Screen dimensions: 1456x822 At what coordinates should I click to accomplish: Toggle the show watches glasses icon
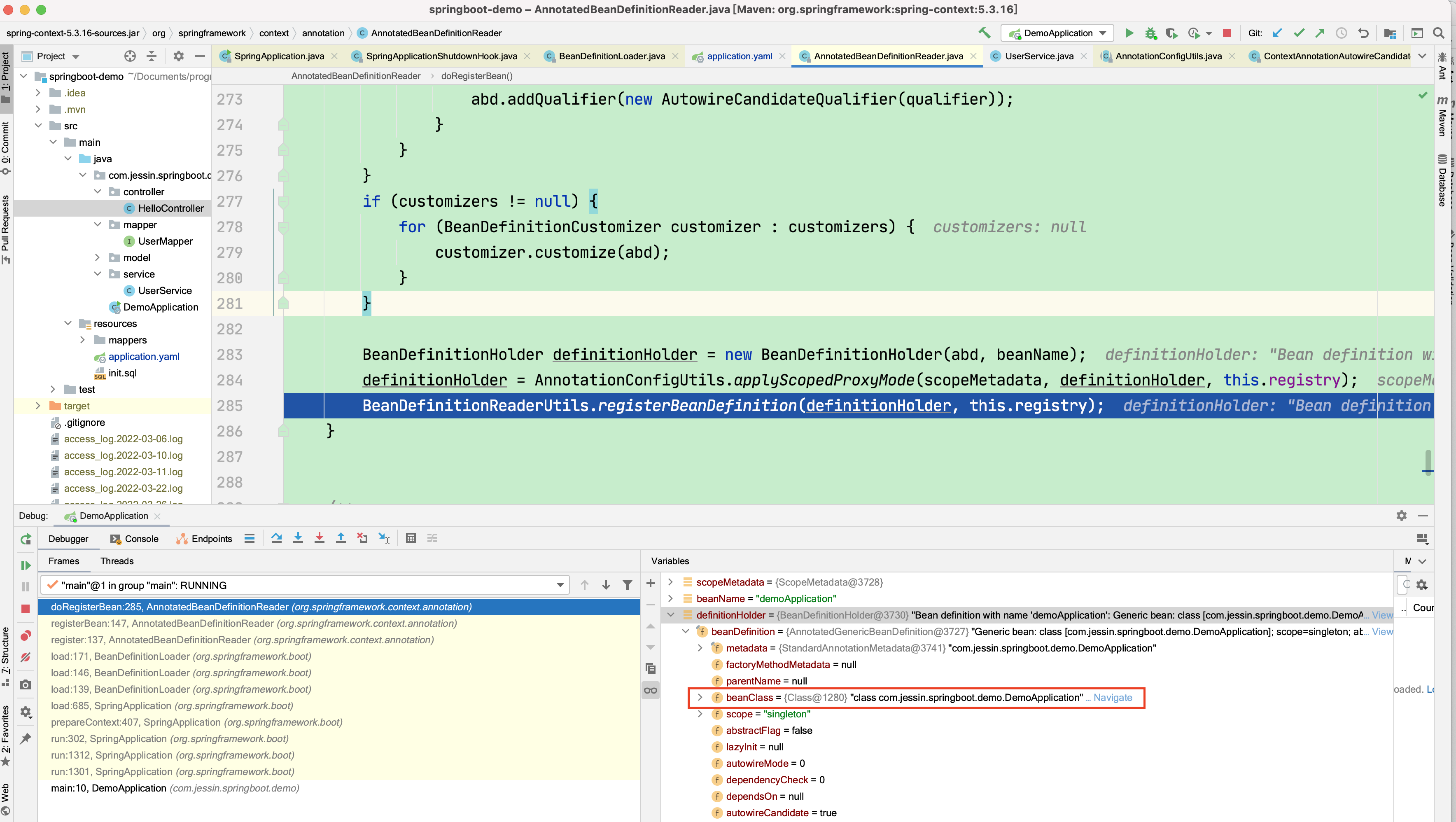coord(651,690)
